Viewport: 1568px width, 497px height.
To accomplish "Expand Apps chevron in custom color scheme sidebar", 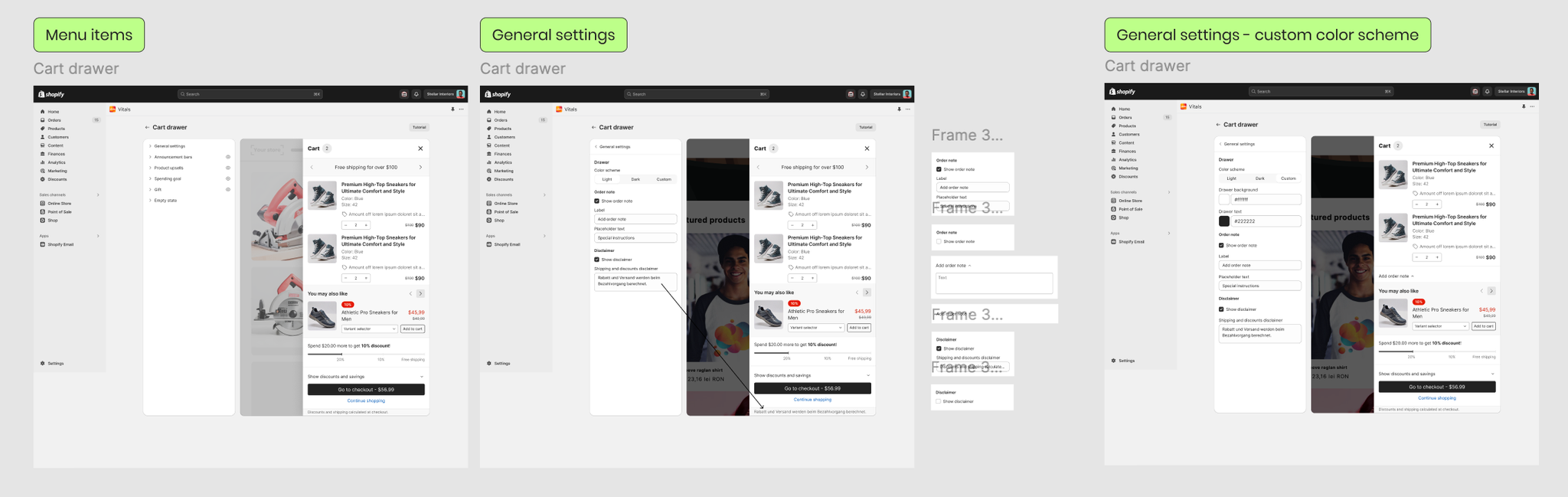I will tap(1169, 234).
